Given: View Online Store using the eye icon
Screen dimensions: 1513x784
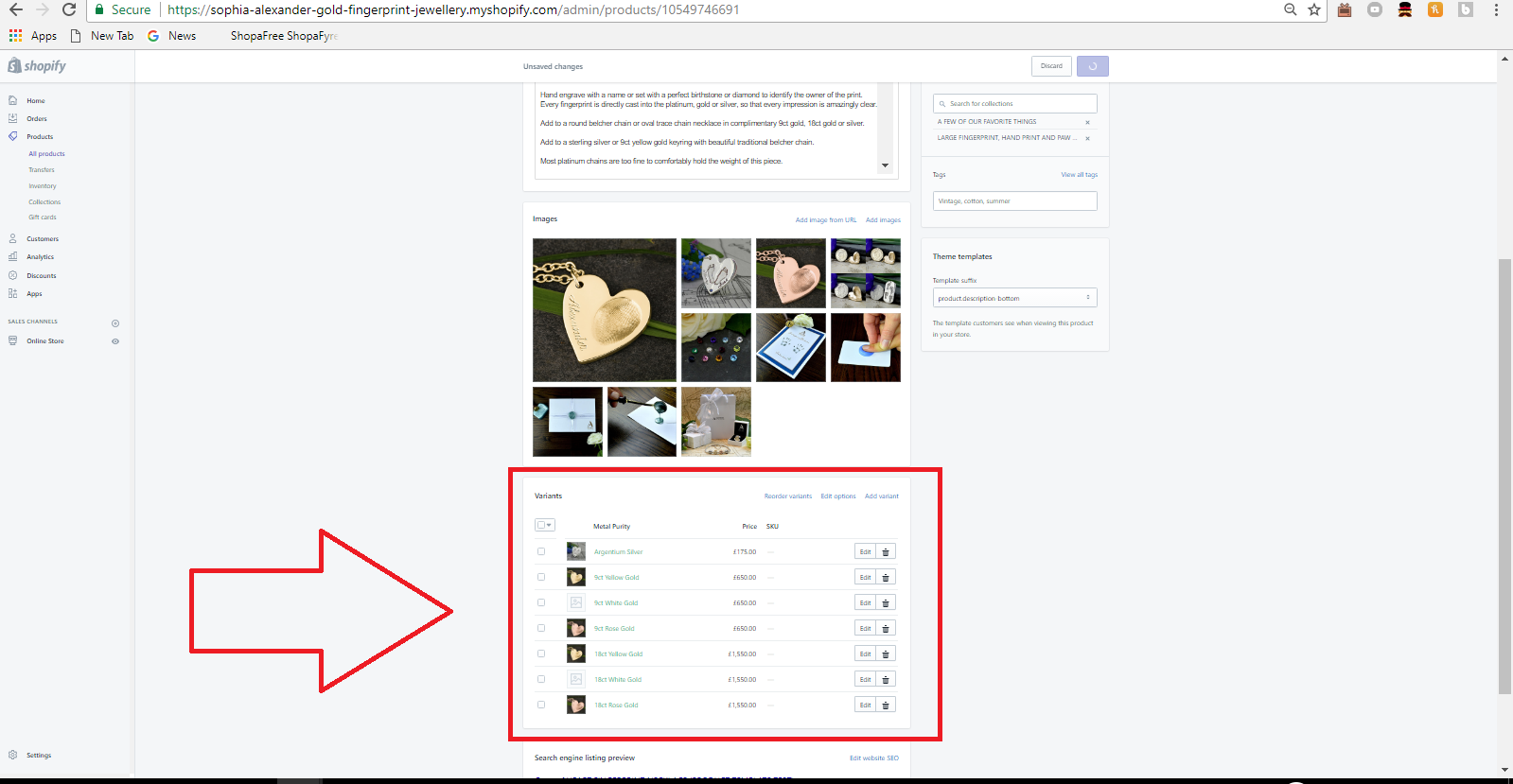Looking at the screenshot, I should (115, 341).
